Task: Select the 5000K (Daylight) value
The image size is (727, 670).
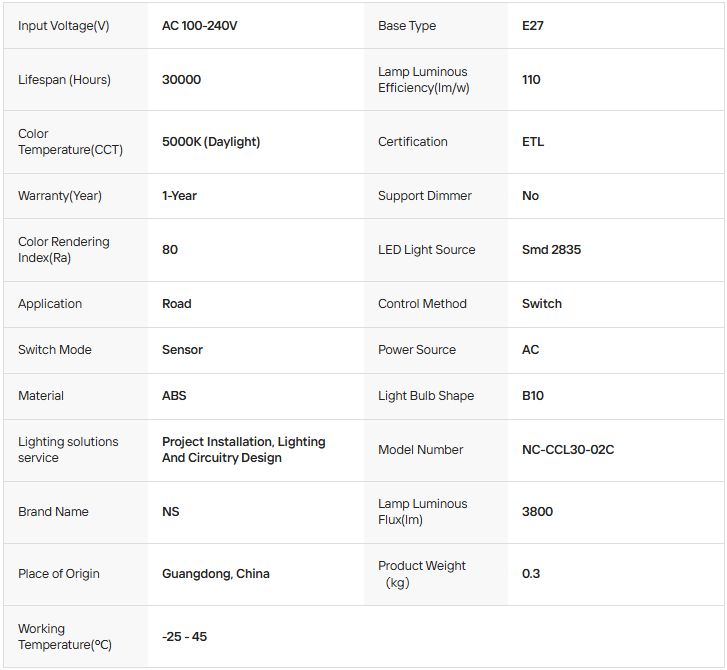Action: coord(211,142)
